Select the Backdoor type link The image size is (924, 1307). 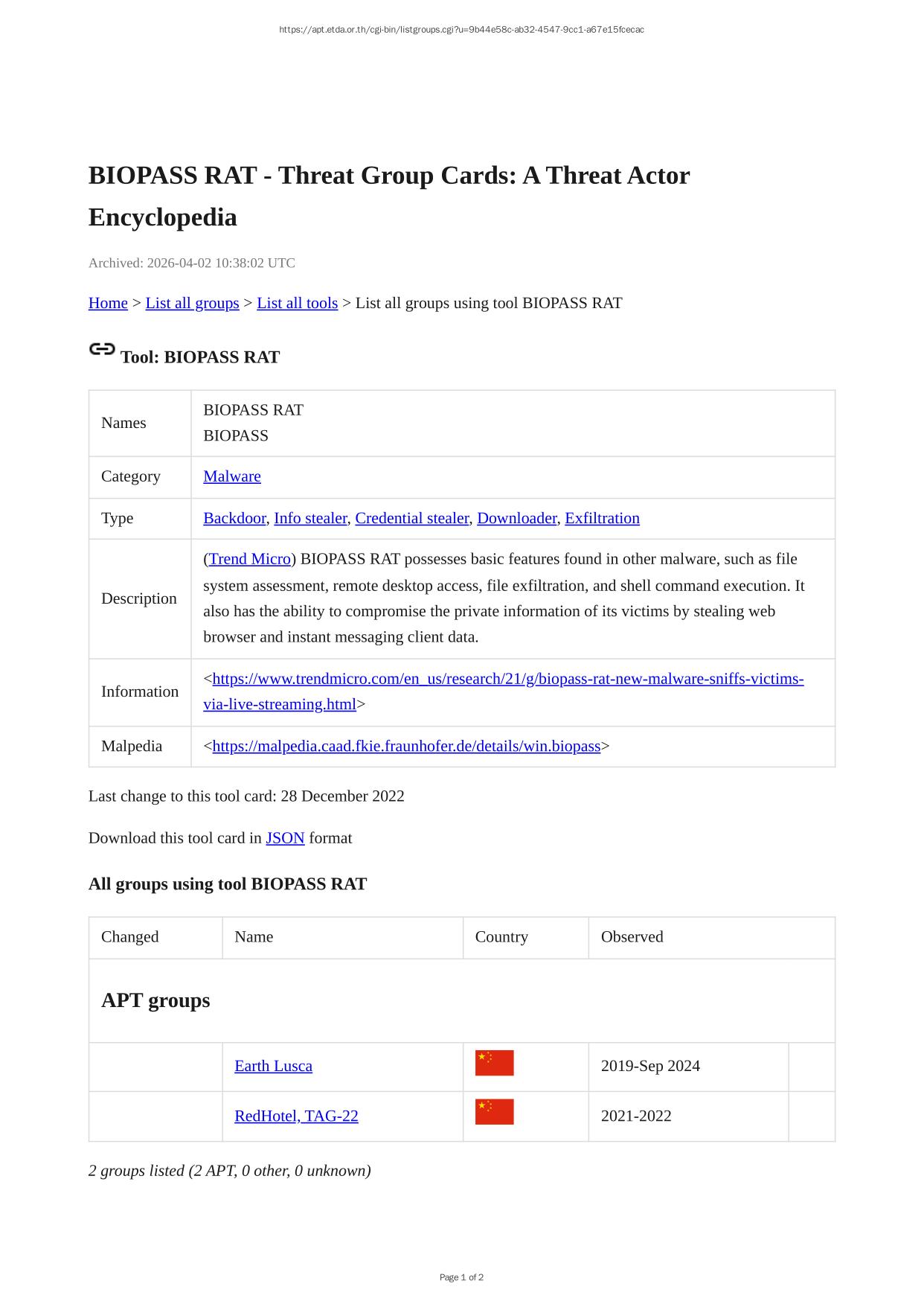pyautogui.click(x=234, y=518)
